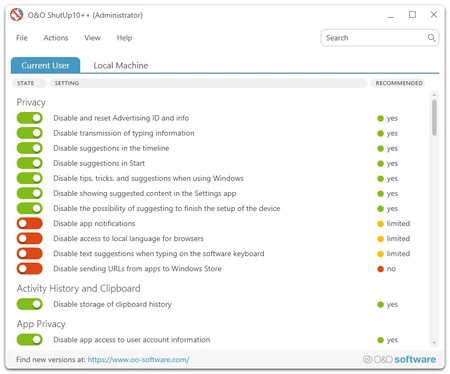This screenshot has width=450, height=374.
Task: Click the O&O ShutUp10++ app logo icon
Action: [16, 15]
